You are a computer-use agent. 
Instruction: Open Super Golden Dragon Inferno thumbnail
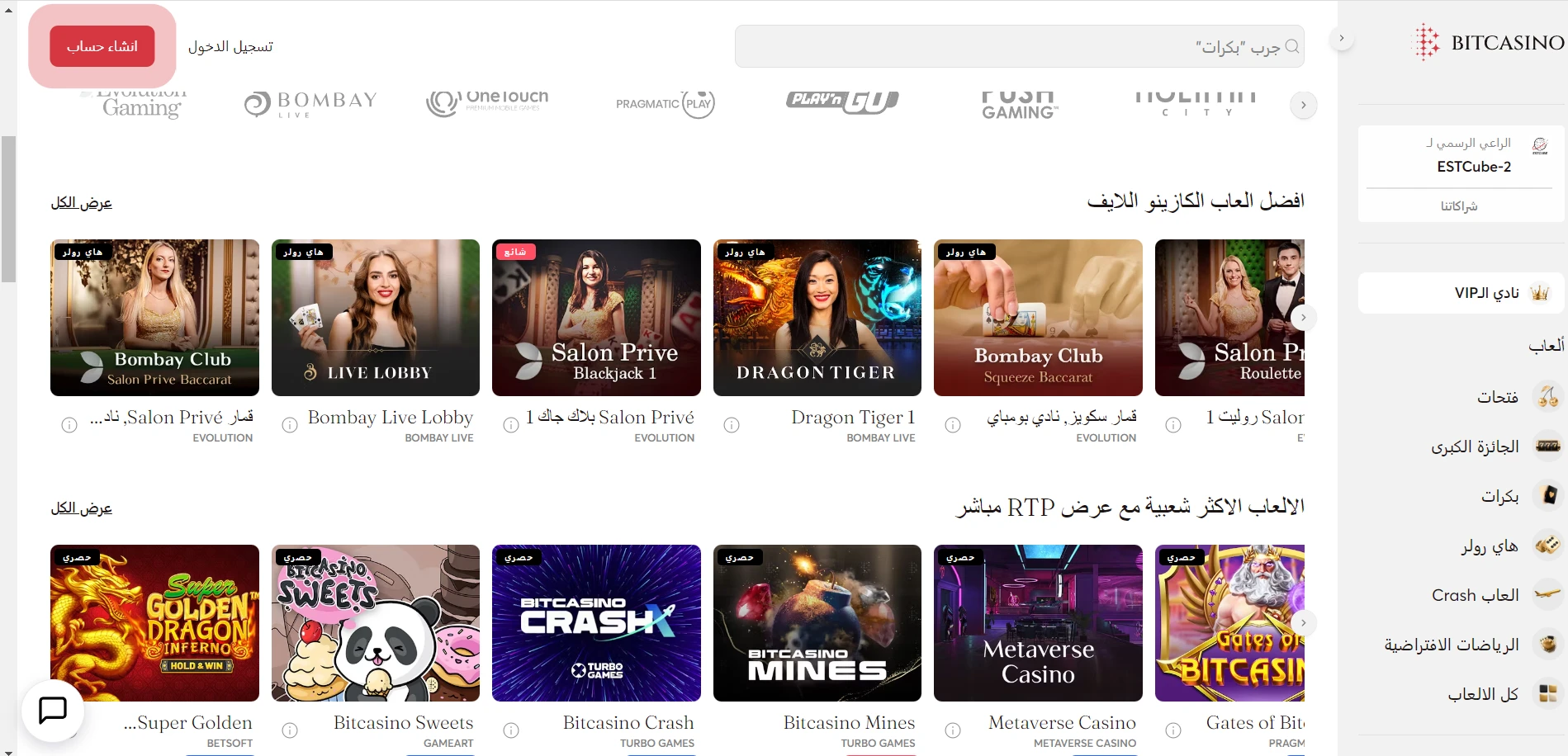(x=154, y=623)
